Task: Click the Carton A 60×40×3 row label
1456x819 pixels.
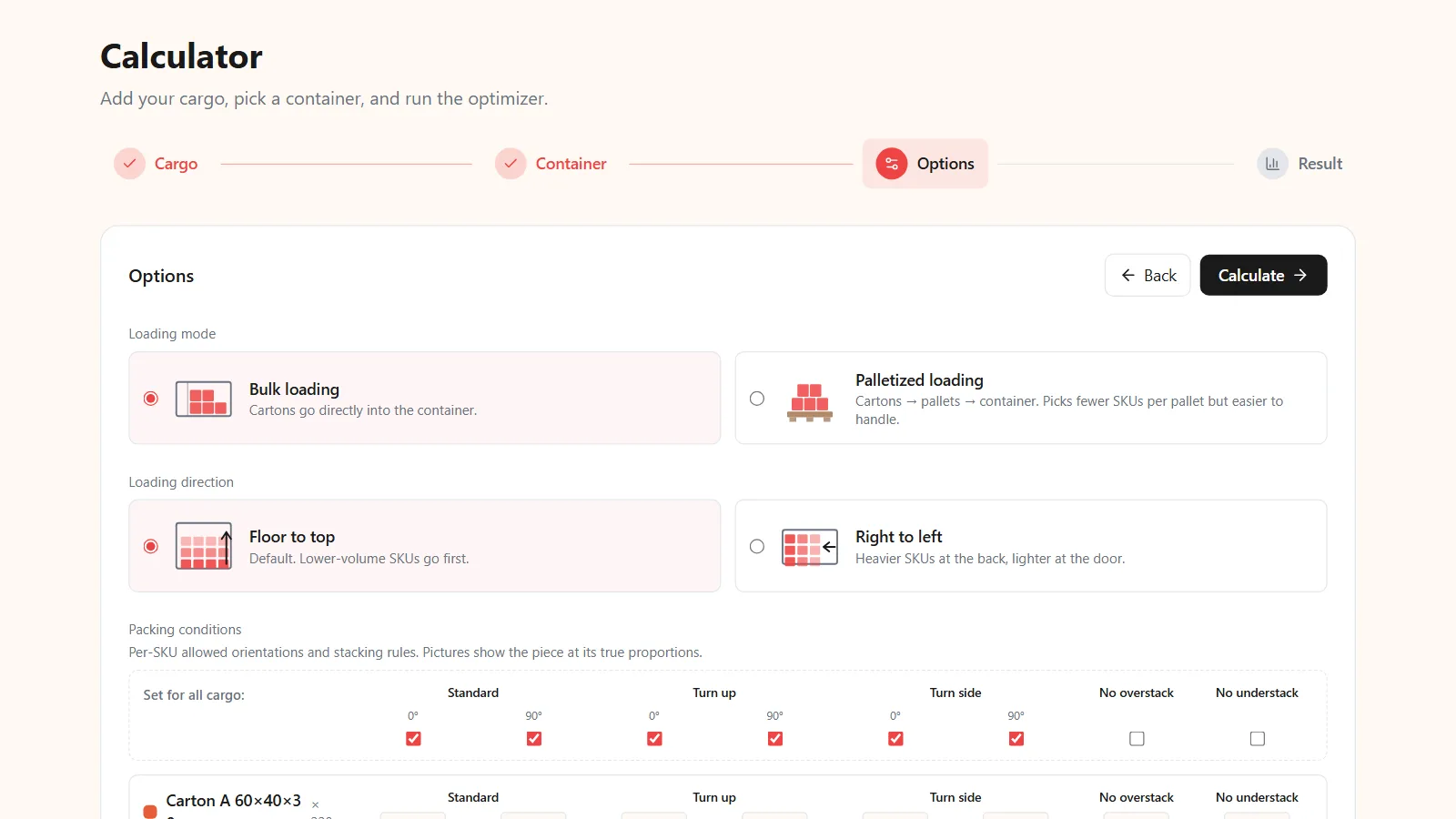Action: point(233,801)
